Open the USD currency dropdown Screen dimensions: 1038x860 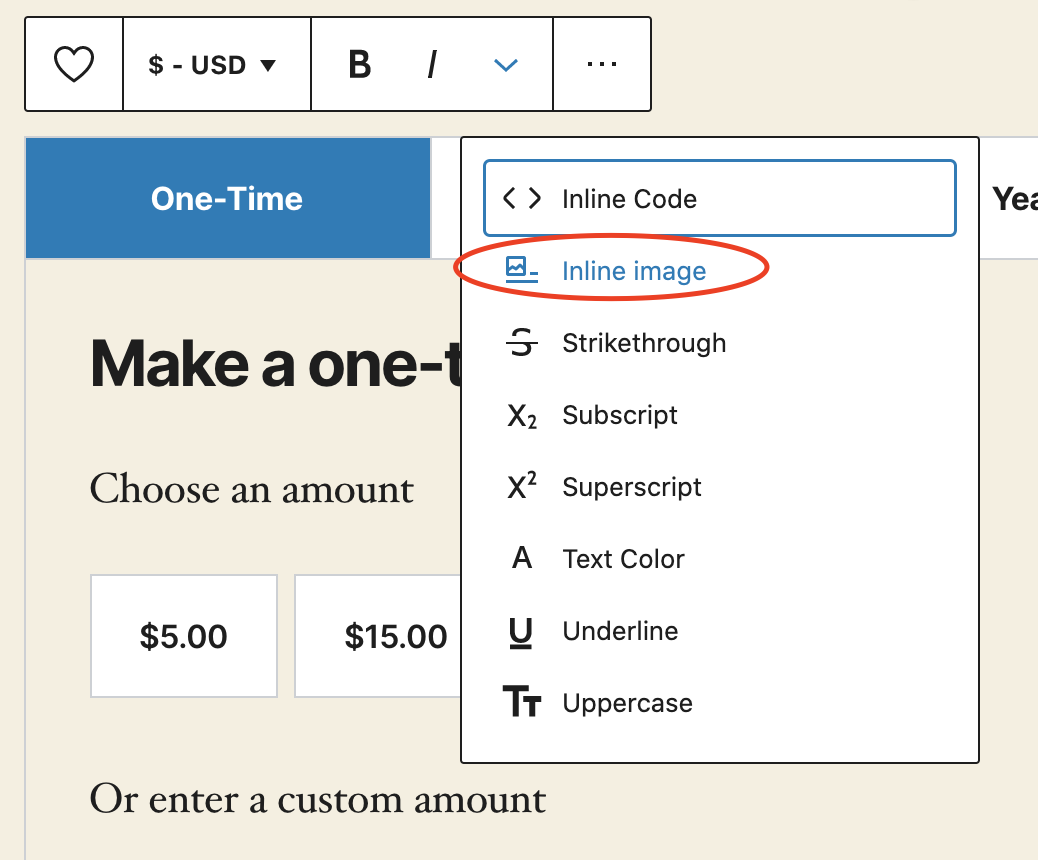point(212,64)
